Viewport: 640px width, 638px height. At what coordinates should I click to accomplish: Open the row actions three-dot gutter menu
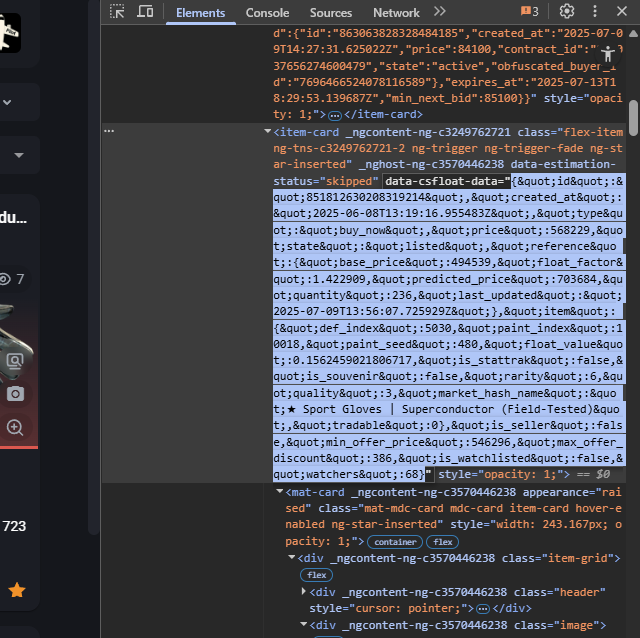[x=109, y=131]
